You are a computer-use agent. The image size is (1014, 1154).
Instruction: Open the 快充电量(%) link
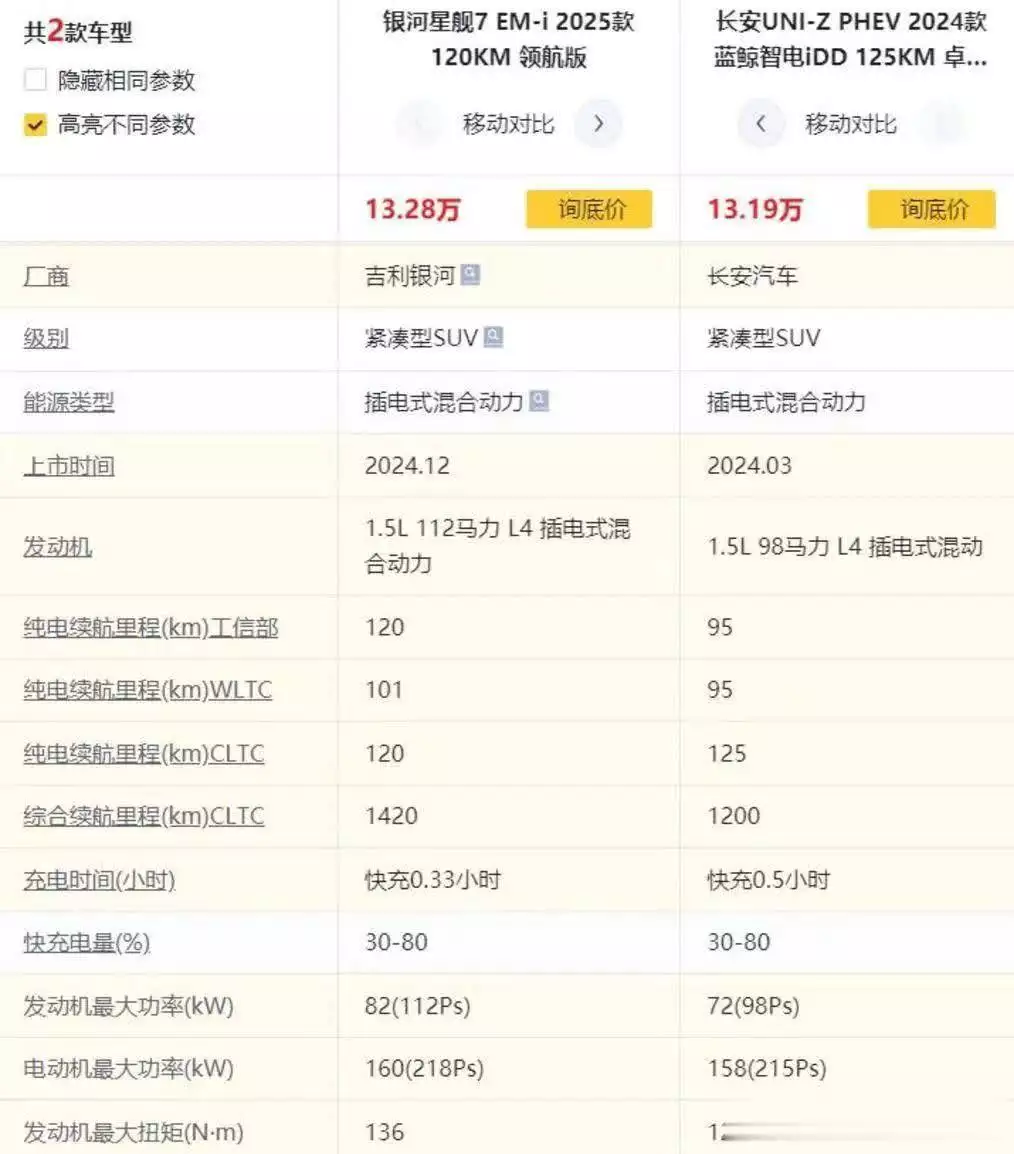87,943
